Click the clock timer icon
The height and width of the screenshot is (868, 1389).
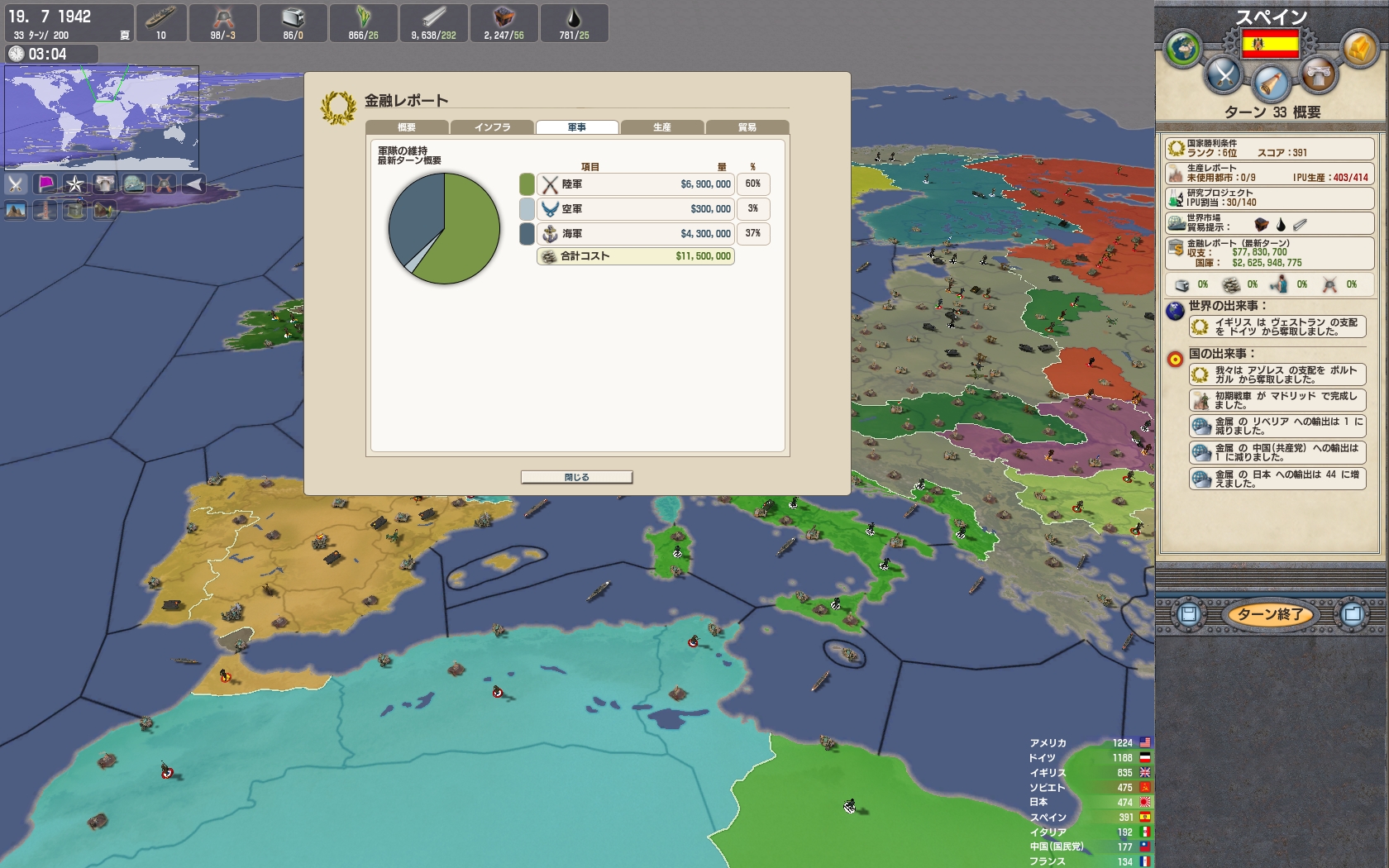(x=17, y=55)
